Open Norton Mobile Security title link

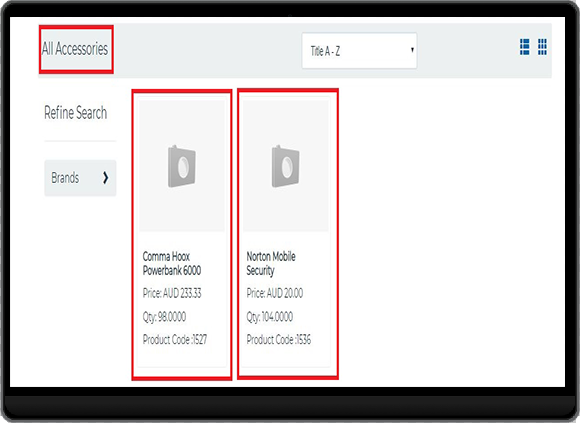point(271,263)
